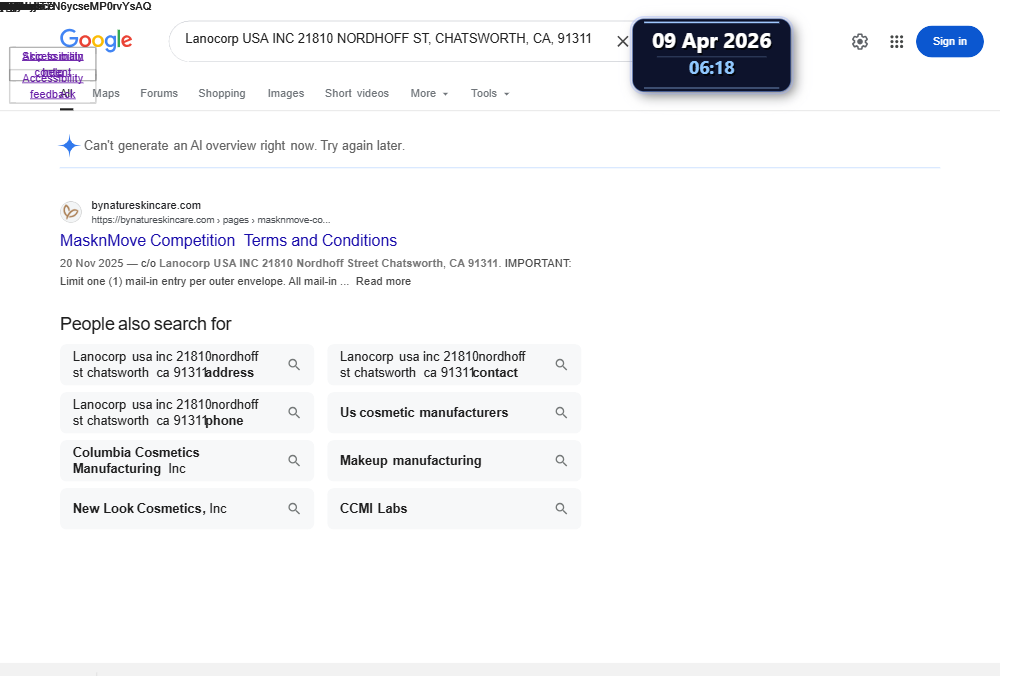Expand the More dropdown
This screenshot has height=676, width=1012.
tap(429, 94)
